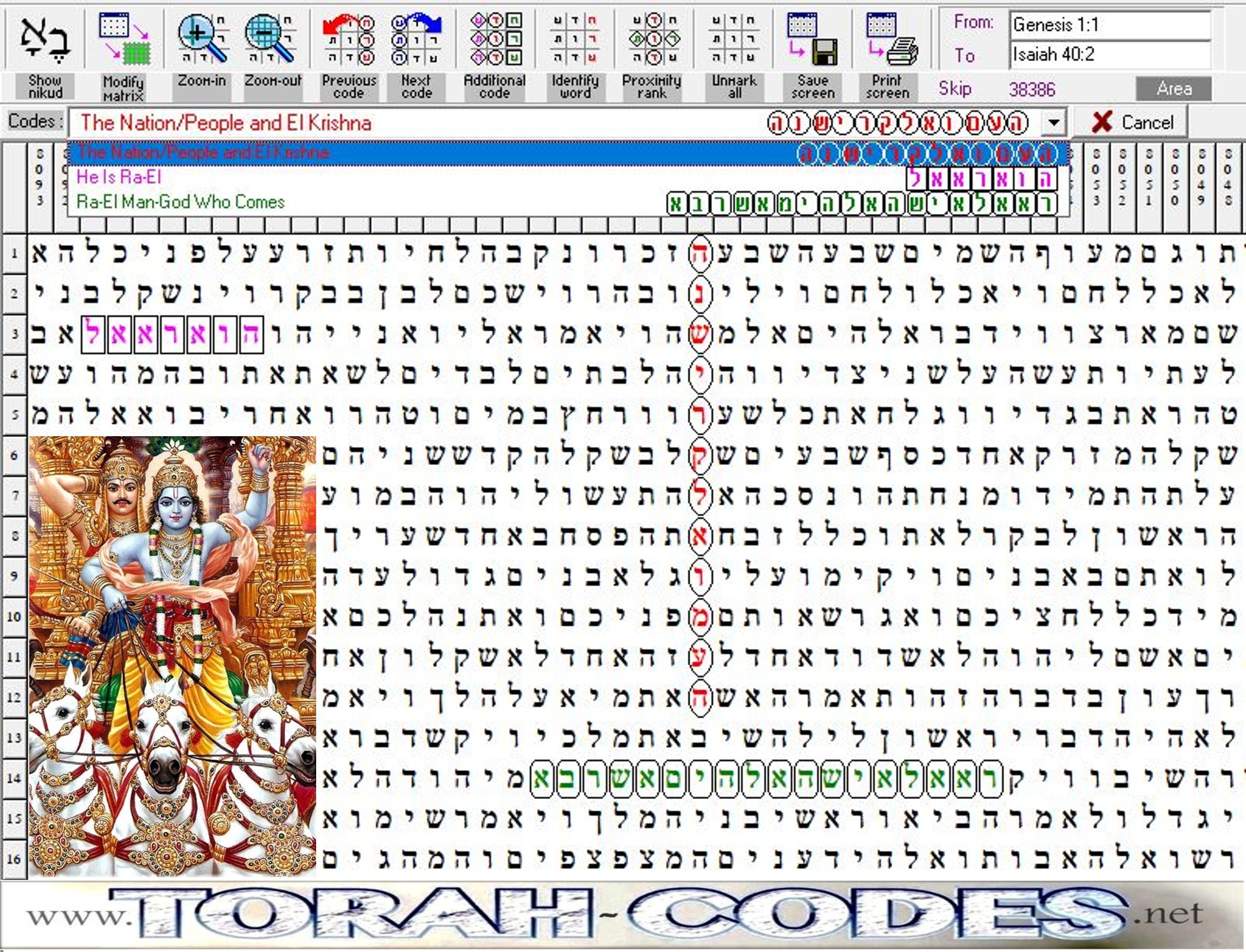Click the Area button
This screenshot has width=1246, height=952.
pyautogui.click(x=1173, y=89)
